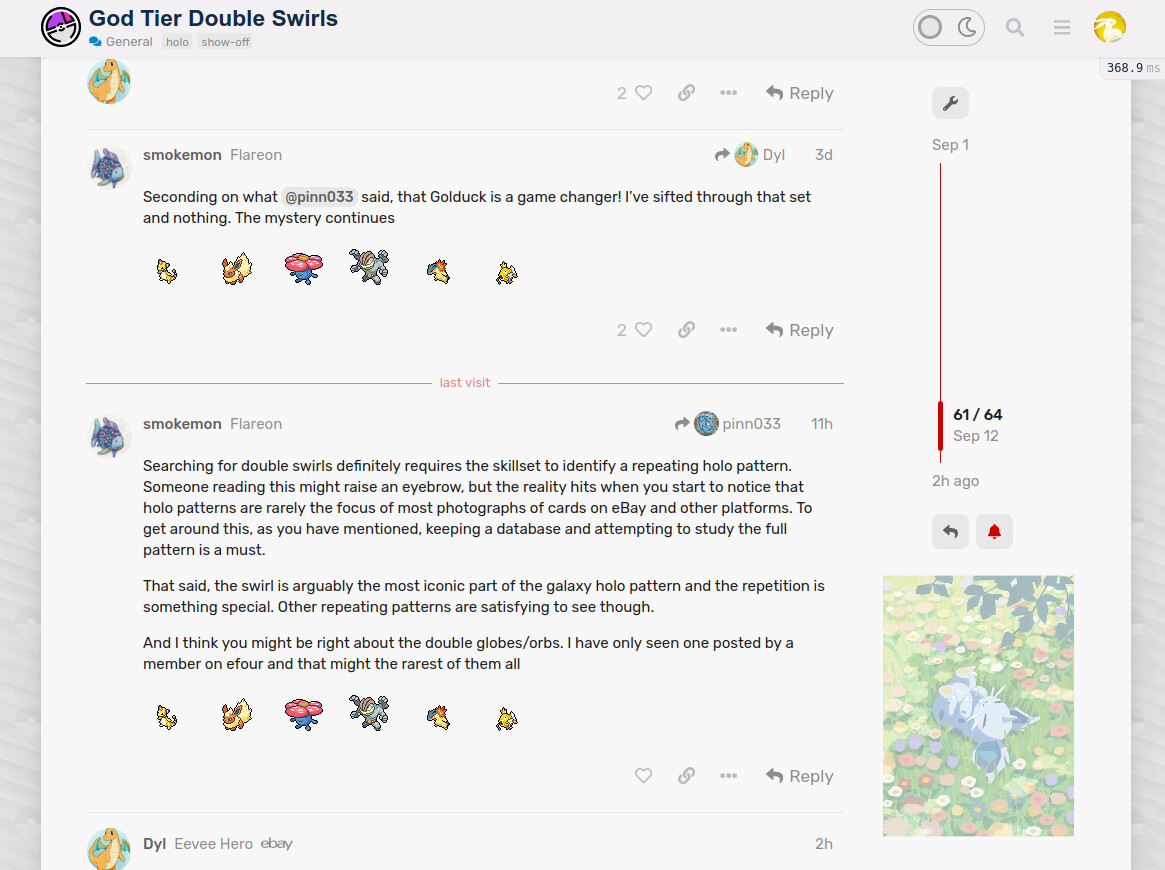
Task: Click the red timeline scroller handle
Action: tap(941, 426)
